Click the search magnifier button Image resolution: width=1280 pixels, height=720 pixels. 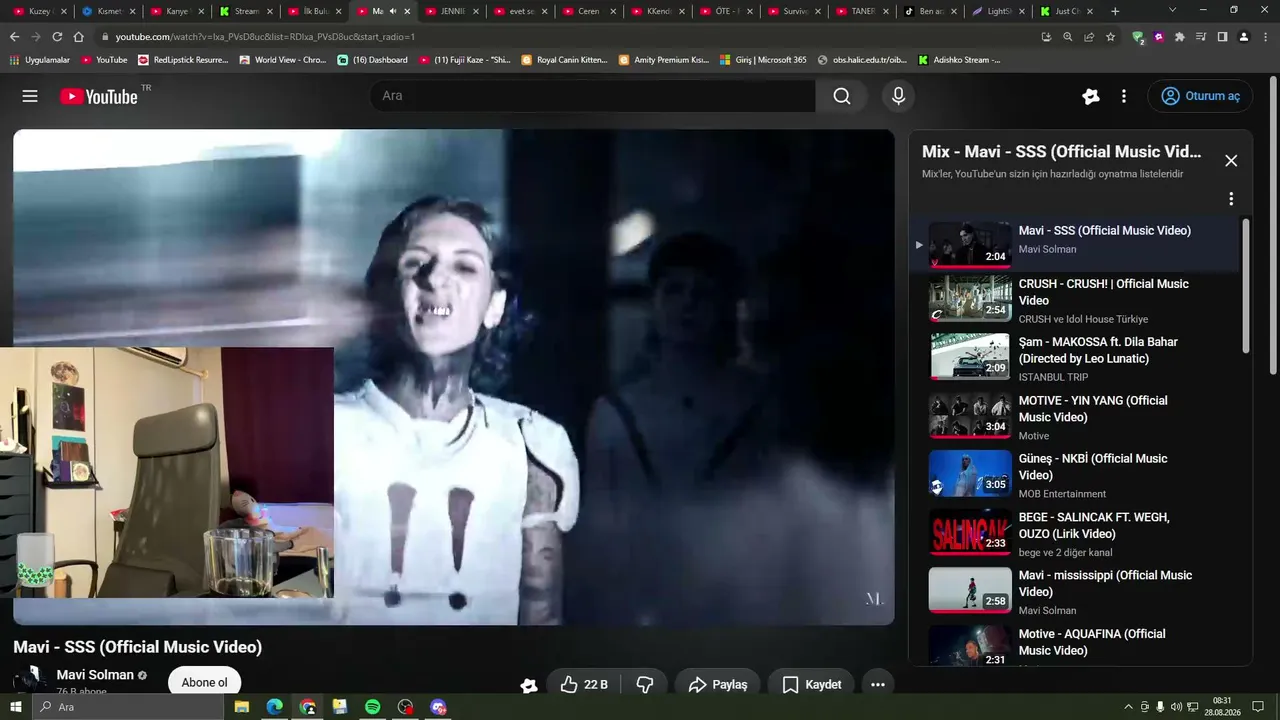point(842,96)
